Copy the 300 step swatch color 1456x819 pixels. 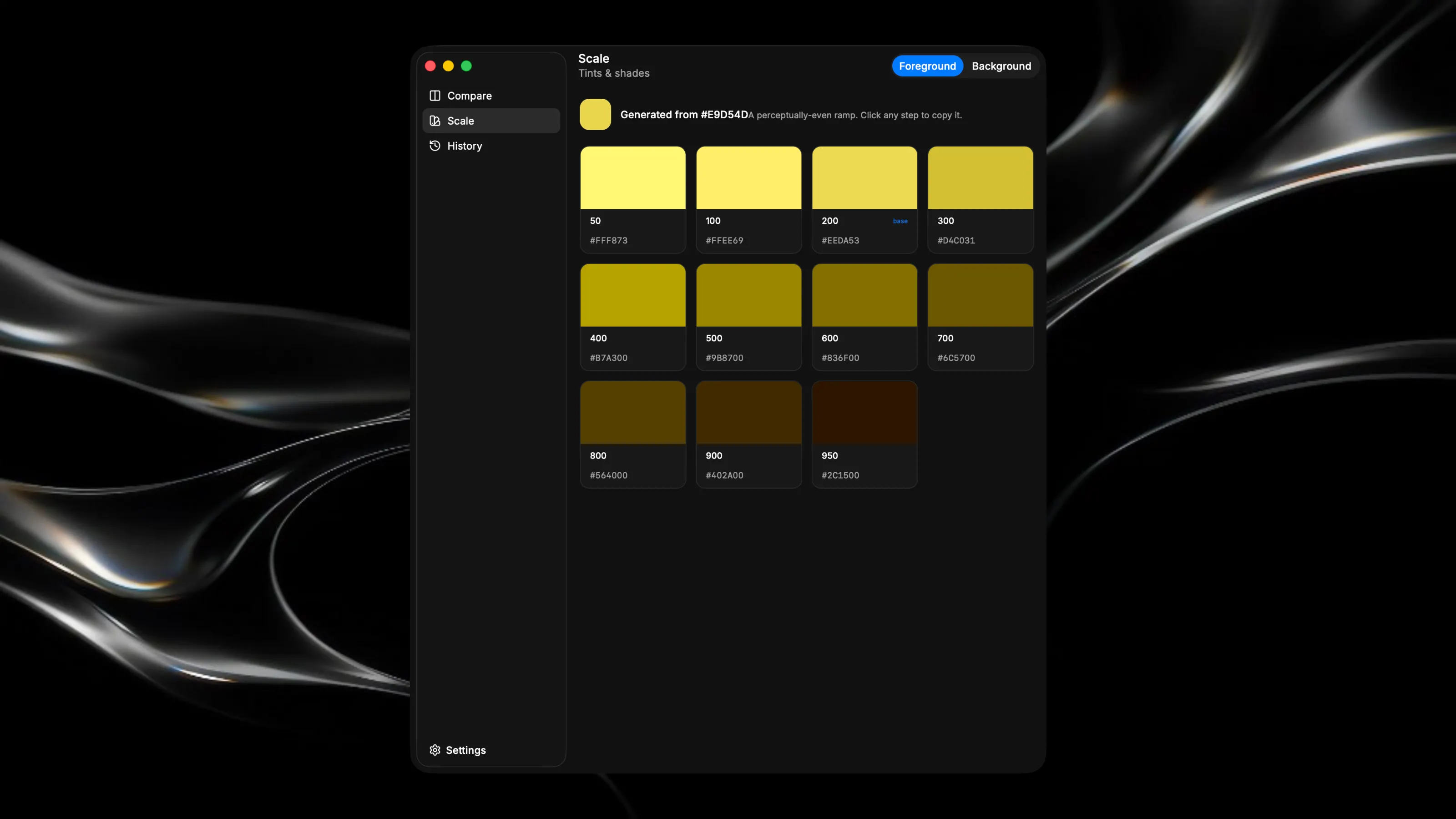pos(980,177)
